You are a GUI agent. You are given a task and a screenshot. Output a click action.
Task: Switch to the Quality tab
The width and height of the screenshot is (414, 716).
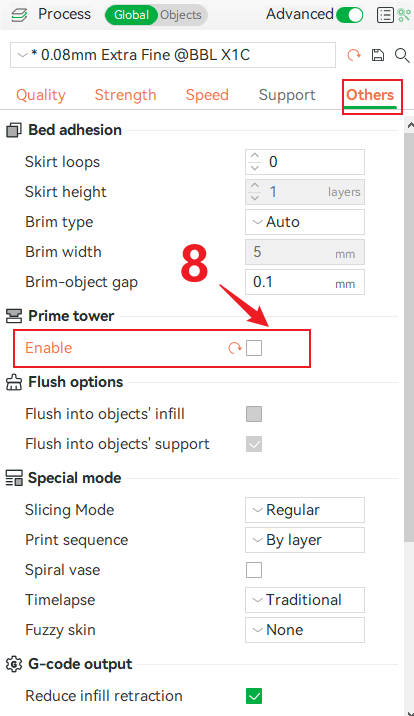click(x=41, y=95)
